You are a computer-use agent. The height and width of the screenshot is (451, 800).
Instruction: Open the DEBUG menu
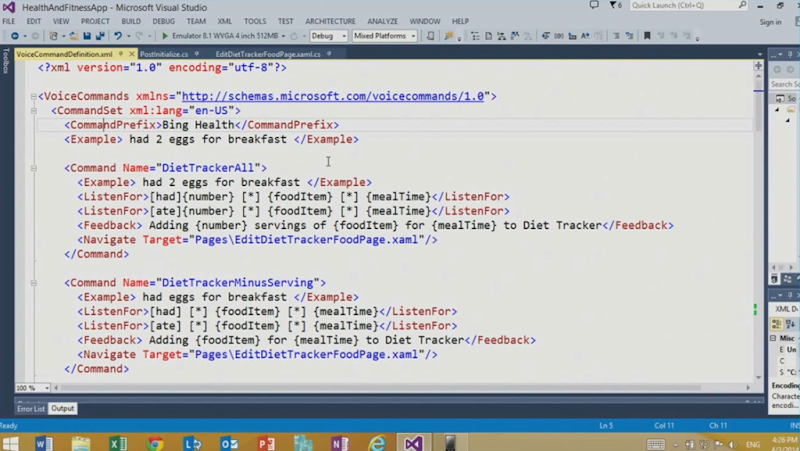point(163,21)
